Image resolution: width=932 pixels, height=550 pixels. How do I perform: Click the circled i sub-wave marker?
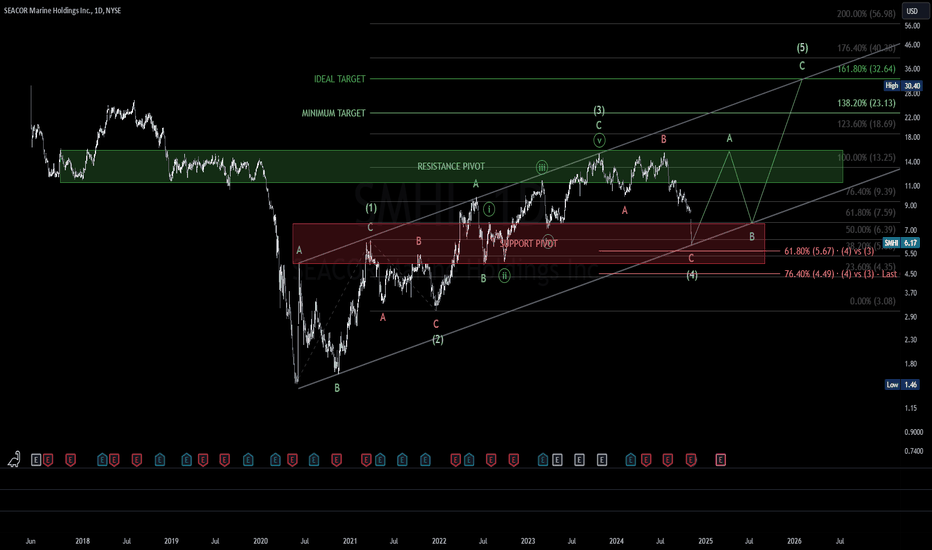pos(489,209)
